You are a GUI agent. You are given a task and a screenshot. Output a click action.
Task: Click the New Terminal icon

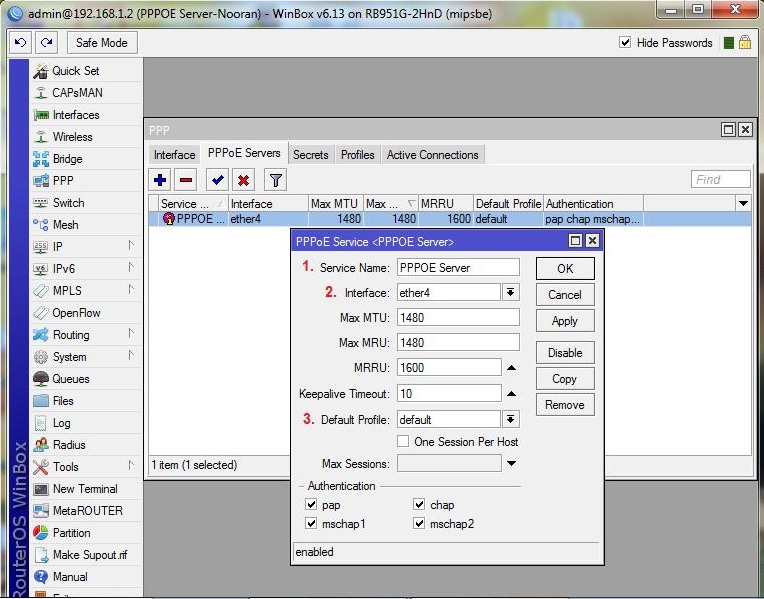pyautogui.click(x=41, y=489)
